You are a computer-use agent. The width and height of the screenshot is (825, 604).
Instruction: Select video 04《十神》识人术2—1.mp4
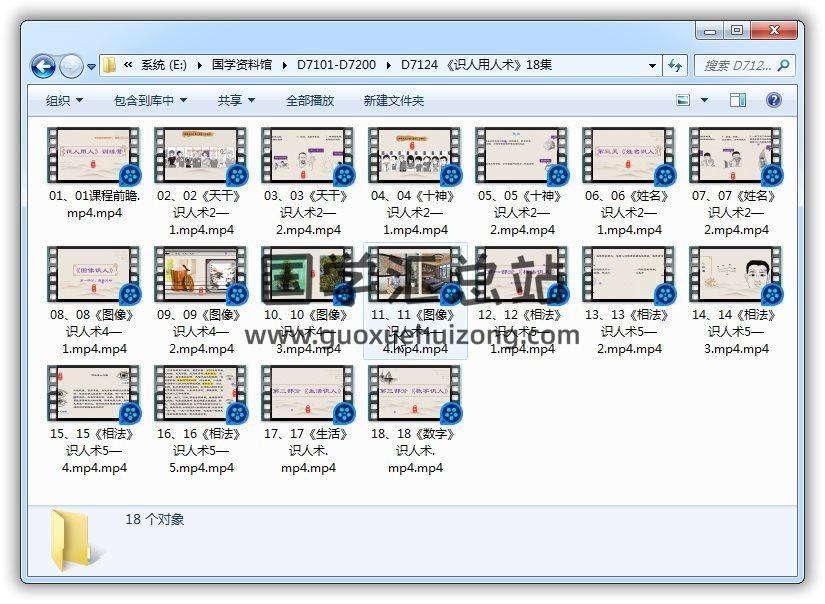[x=415, y=182]
